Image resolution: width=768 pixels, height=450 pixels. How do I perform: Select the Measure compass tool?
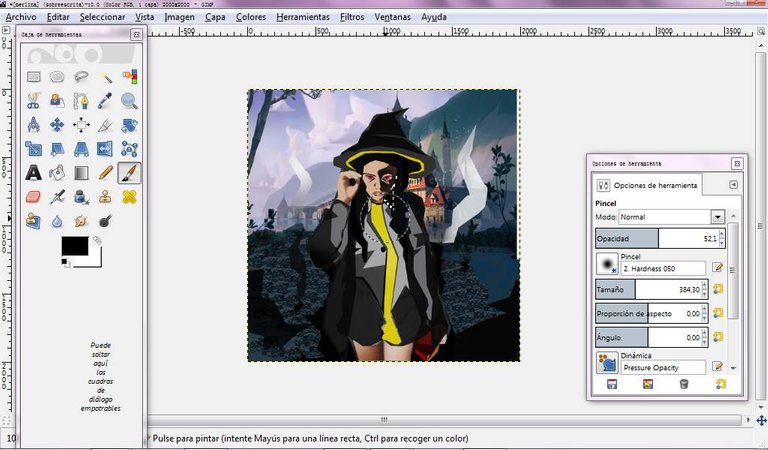point(33,125)
